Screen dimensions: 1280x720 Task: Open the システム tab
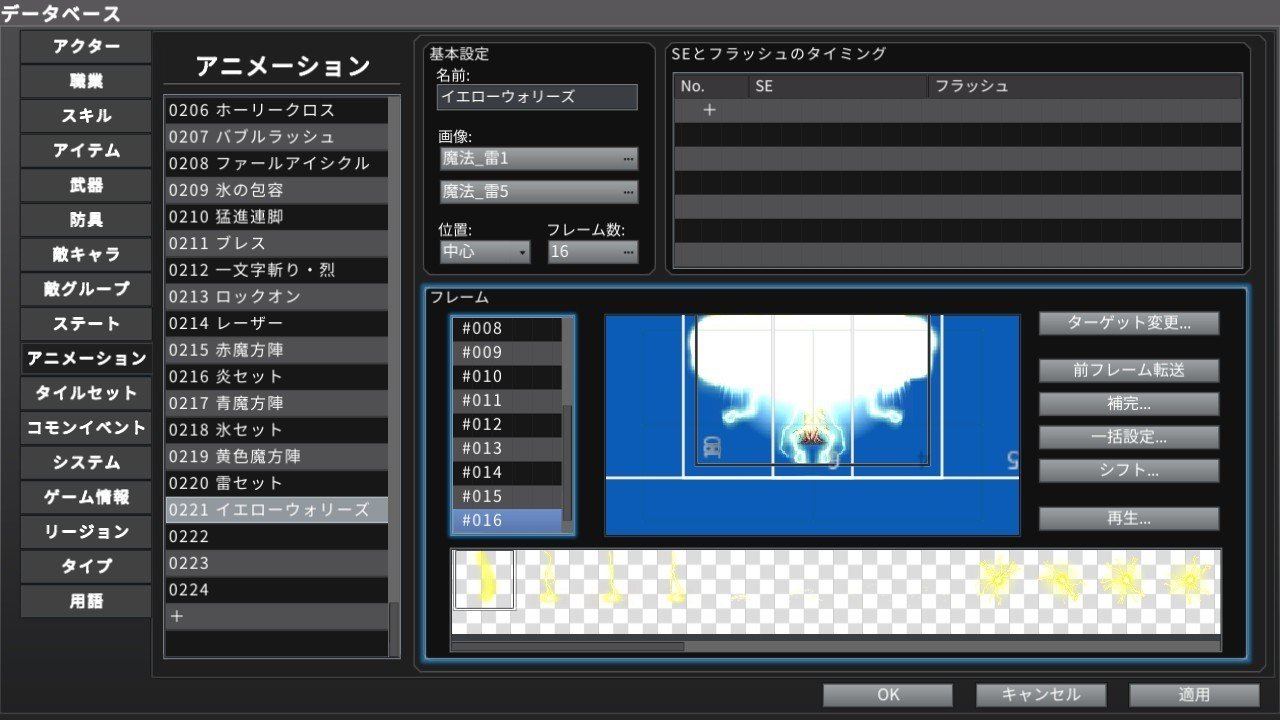tap(86, 462)
